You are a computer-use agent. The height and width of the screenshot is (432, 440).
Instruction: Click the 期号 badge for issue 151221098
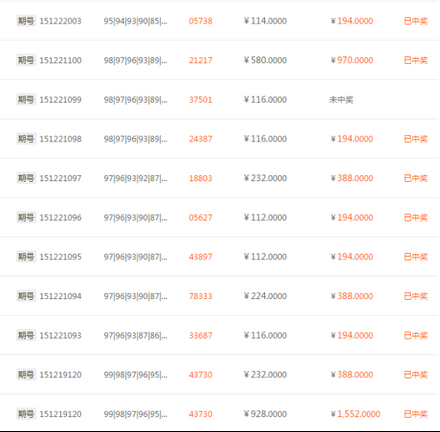click(x=26, y=139)
